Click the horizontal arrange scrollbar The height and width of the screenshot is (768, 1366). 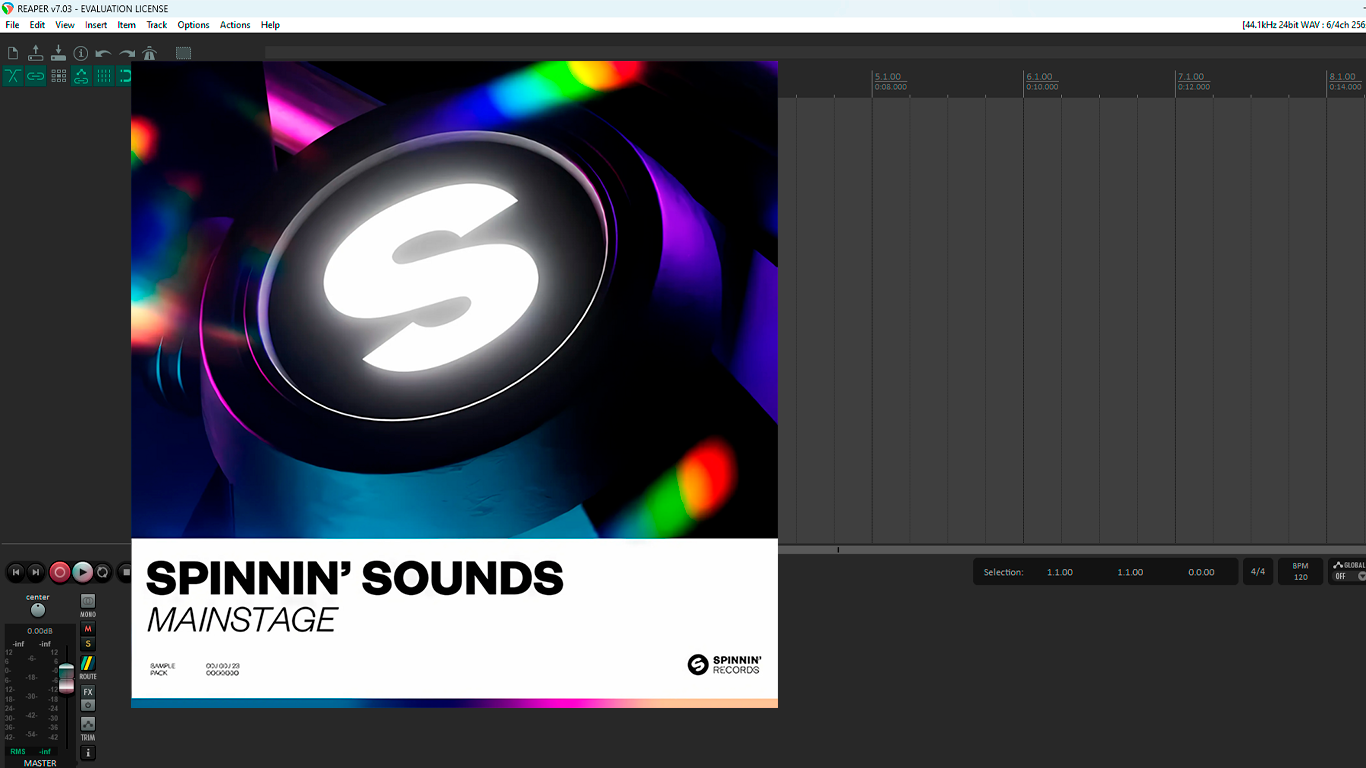(1072, 549)
